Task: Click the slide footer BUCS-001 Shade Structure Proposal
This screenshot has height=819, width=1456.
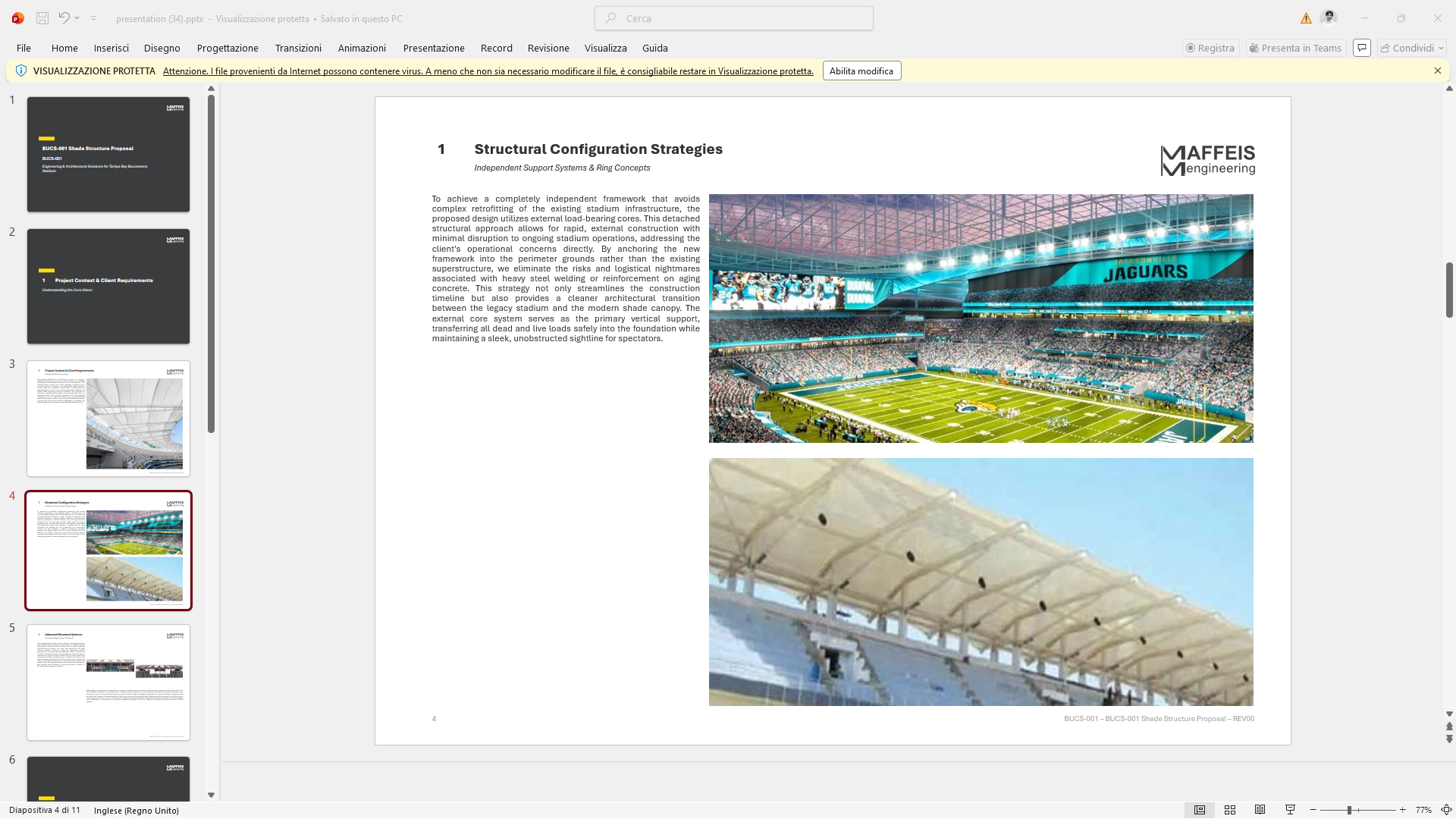Action: coord(1159,719)
